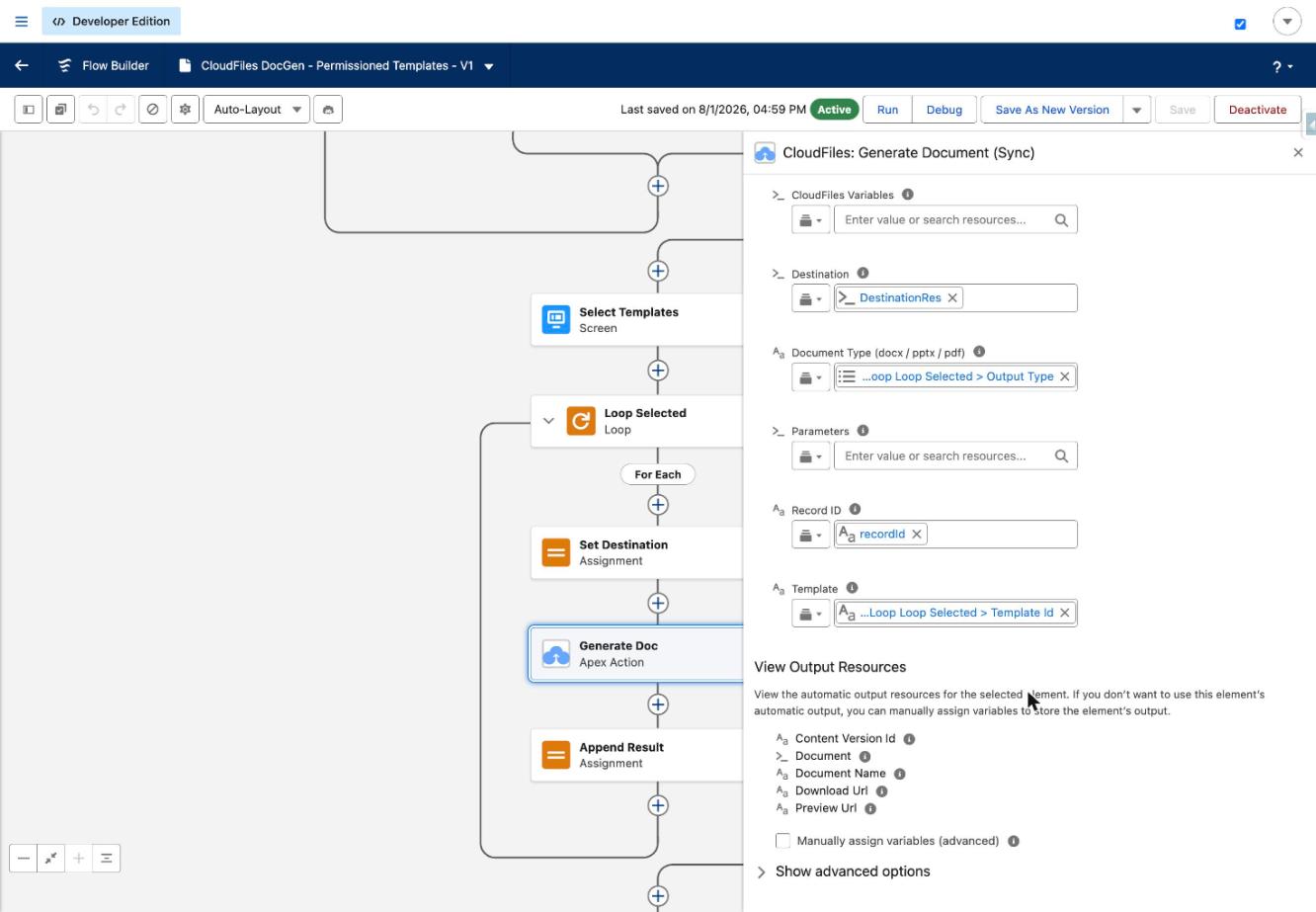Image resolution: width=1316 pixels, height=912 pixels.
Task: Click the Parameters input field
Action: (955, 456)
